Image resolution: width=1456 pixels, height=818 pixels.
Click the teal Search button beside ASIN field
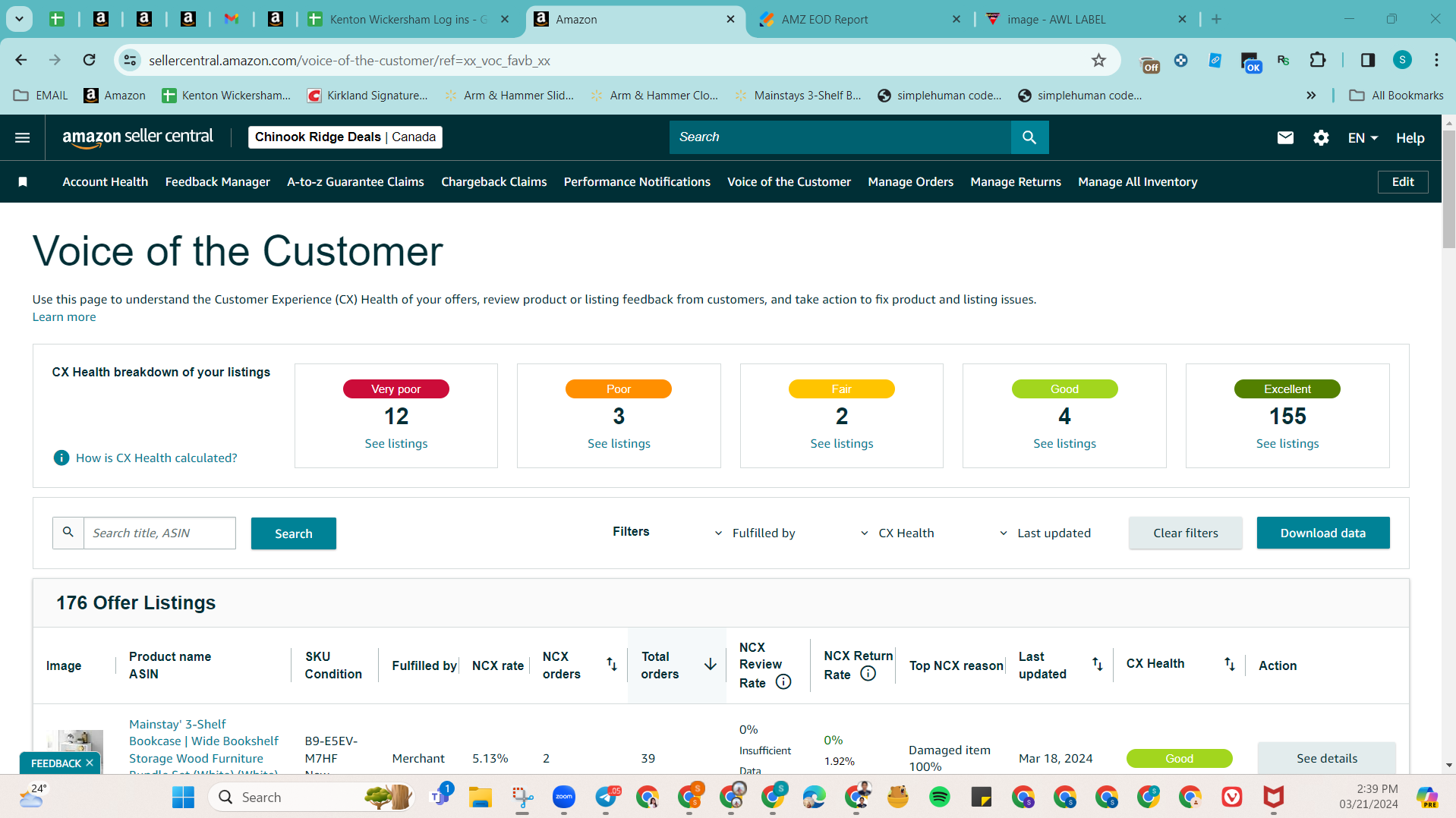click(x=293, y=533)
